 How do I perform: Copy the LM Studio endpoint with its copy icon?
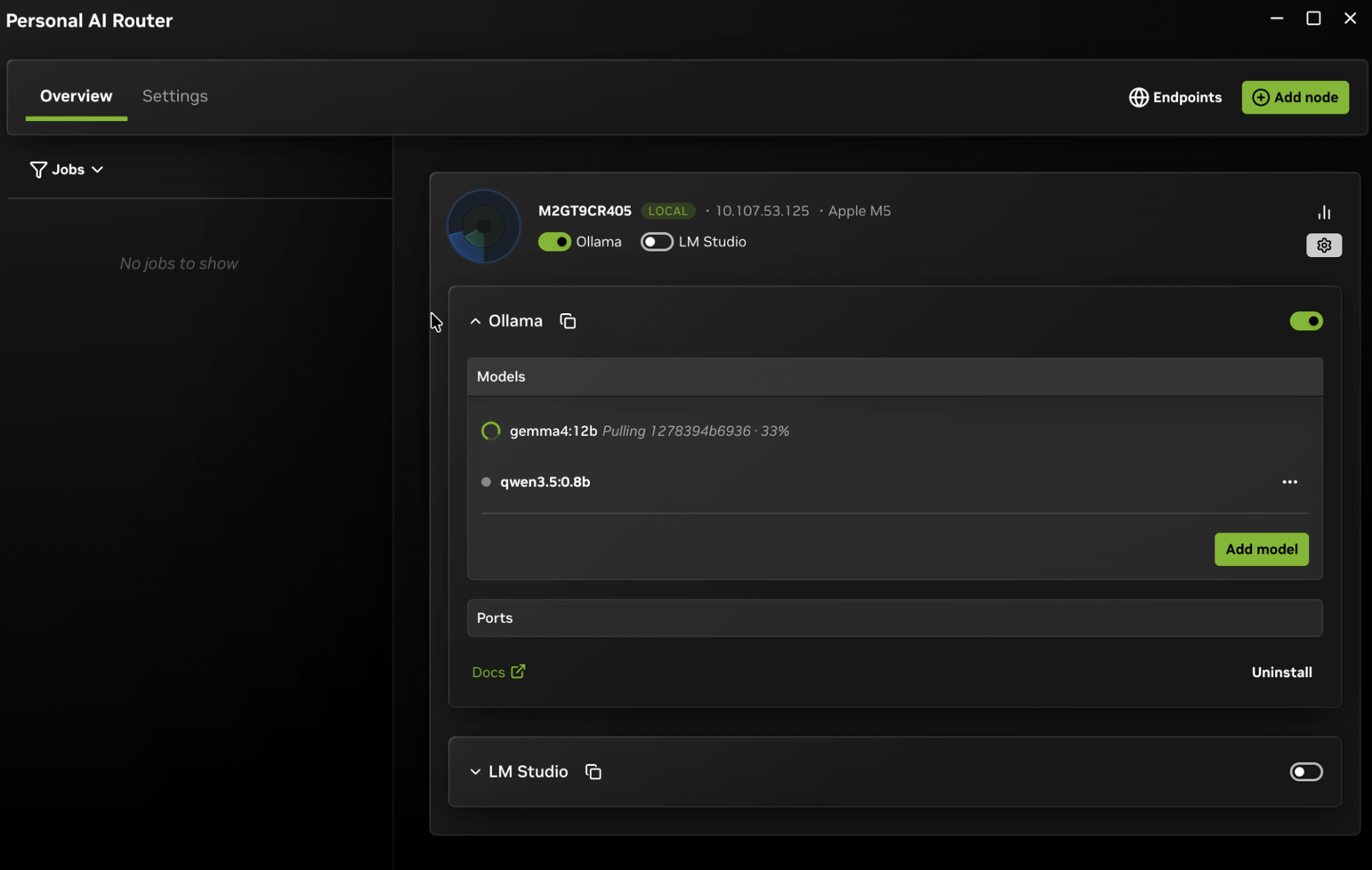click(593, 772)
